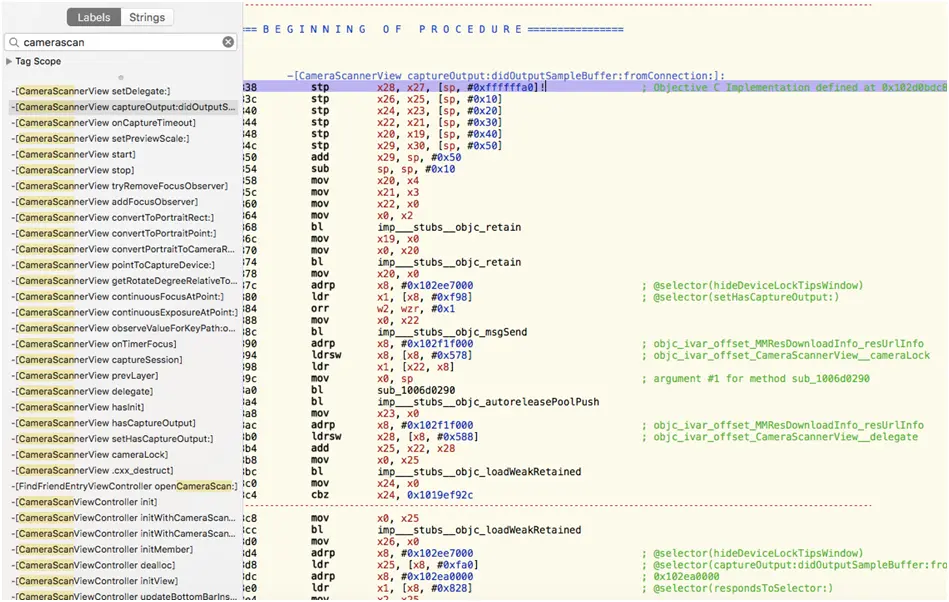Expand the Tag Scope section

point(9,62)
